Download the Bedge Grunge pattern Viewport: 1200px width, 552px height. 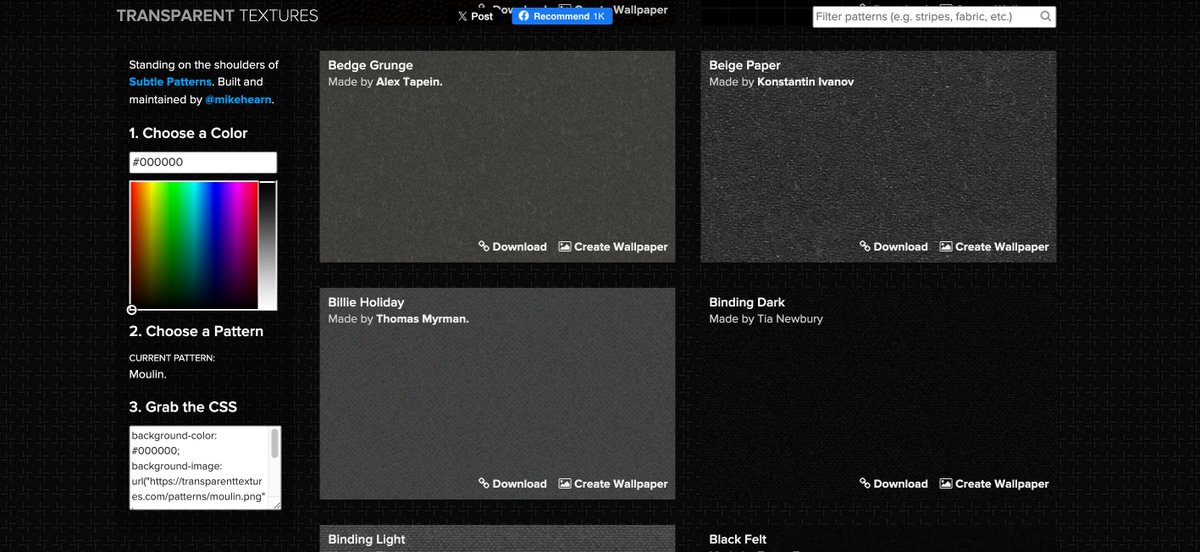click(520, 247)
